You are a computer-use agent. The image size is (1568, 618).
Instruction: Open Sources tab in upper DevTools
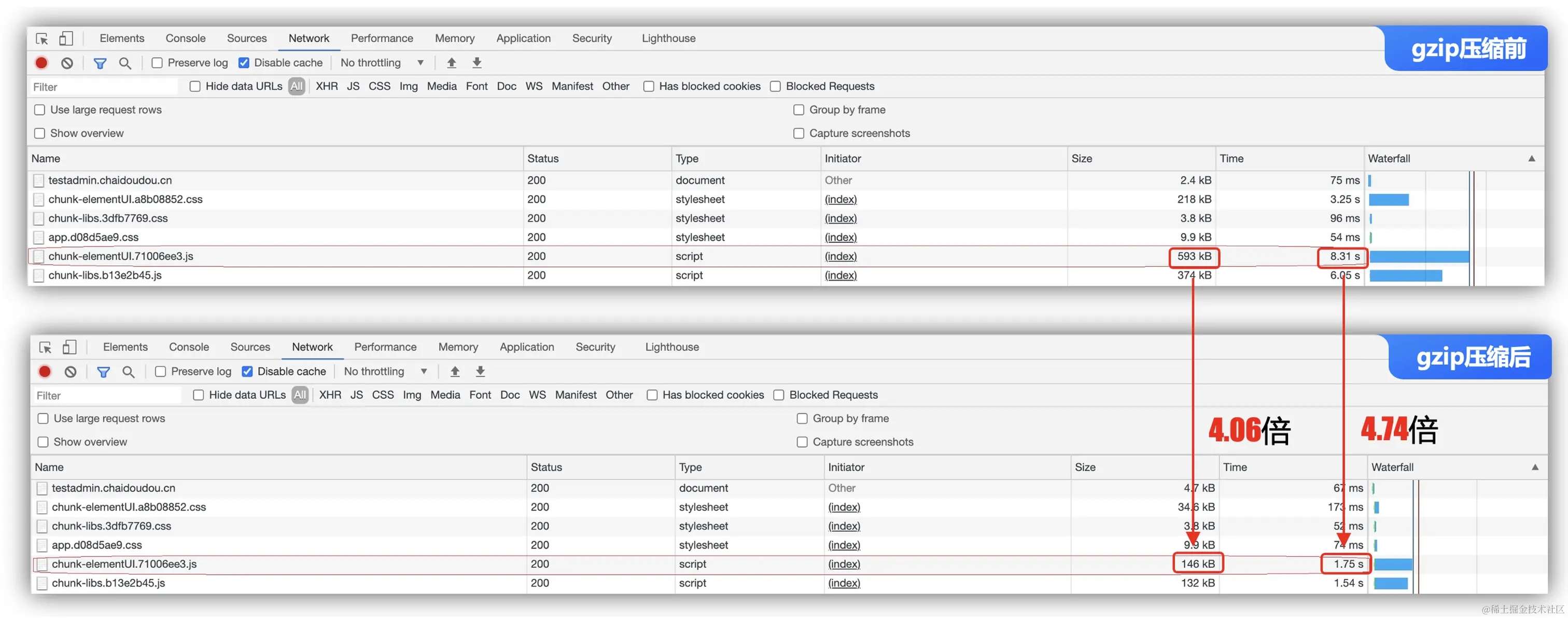click(246, 38)
